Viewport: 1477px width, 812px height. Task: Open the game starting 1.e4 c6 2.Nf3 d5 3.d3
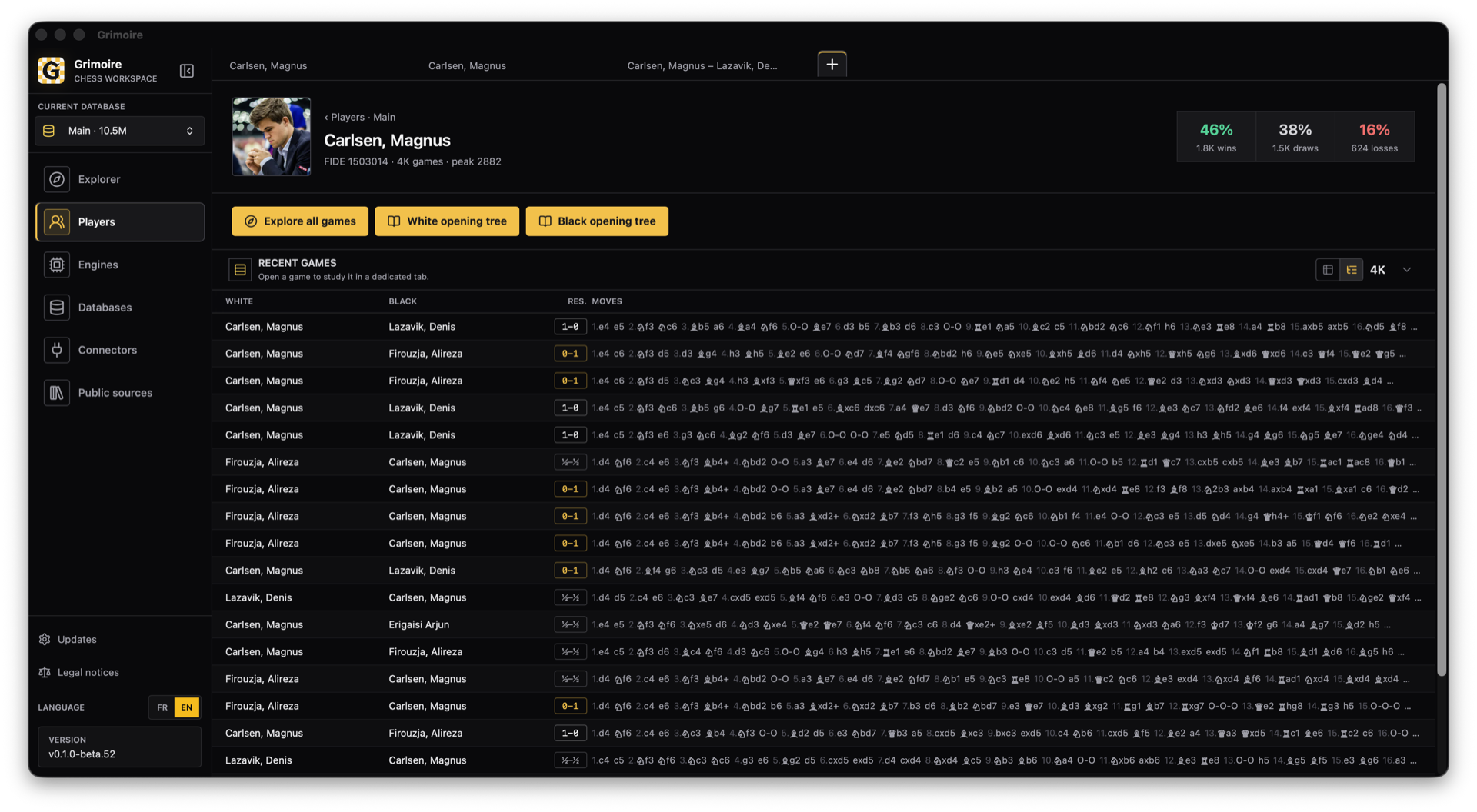coord(824,354)
